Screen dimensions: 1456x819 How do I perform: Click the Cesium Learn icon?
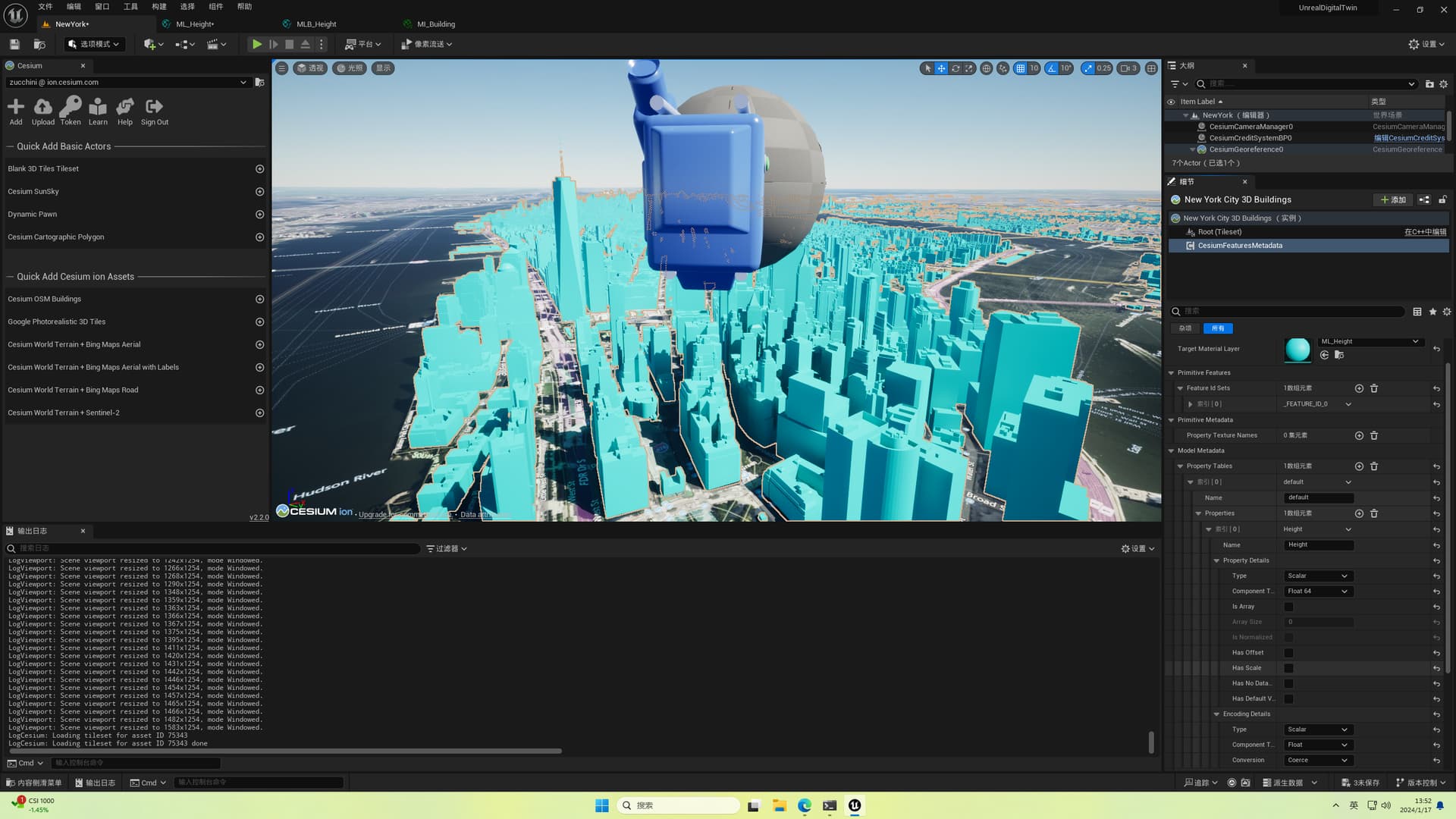point(98,107)
